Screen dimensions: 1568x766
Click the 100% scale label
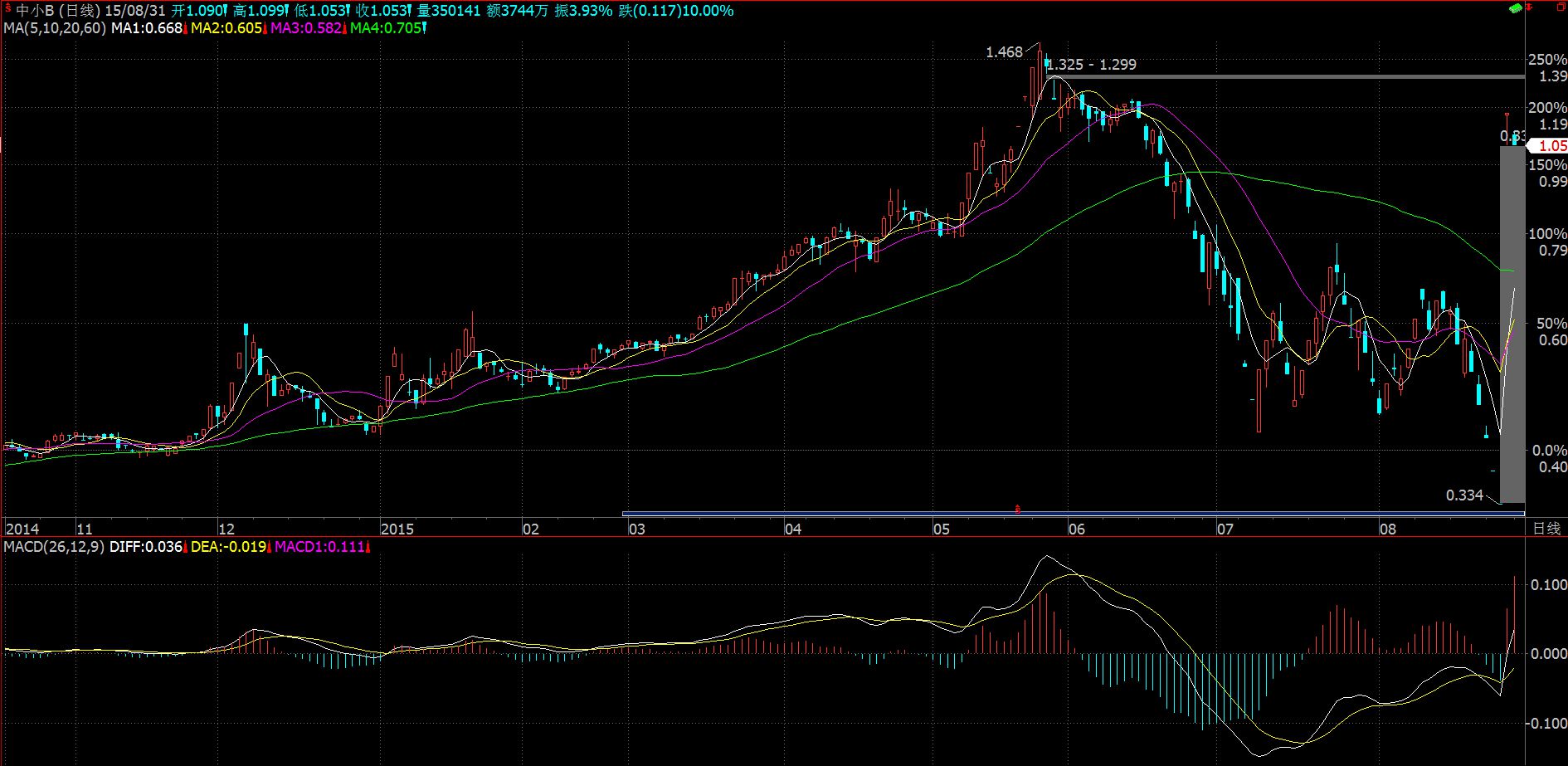click(1547, 234)
